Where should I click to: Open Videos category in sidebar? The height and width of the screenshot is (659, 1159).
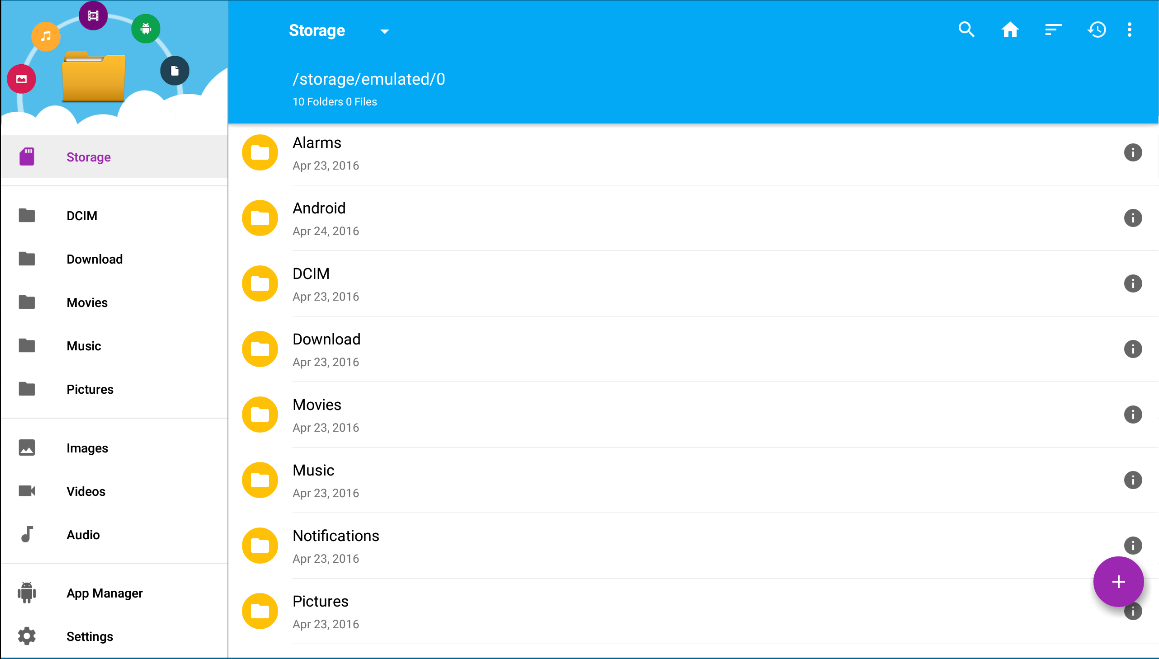point(86,492)
